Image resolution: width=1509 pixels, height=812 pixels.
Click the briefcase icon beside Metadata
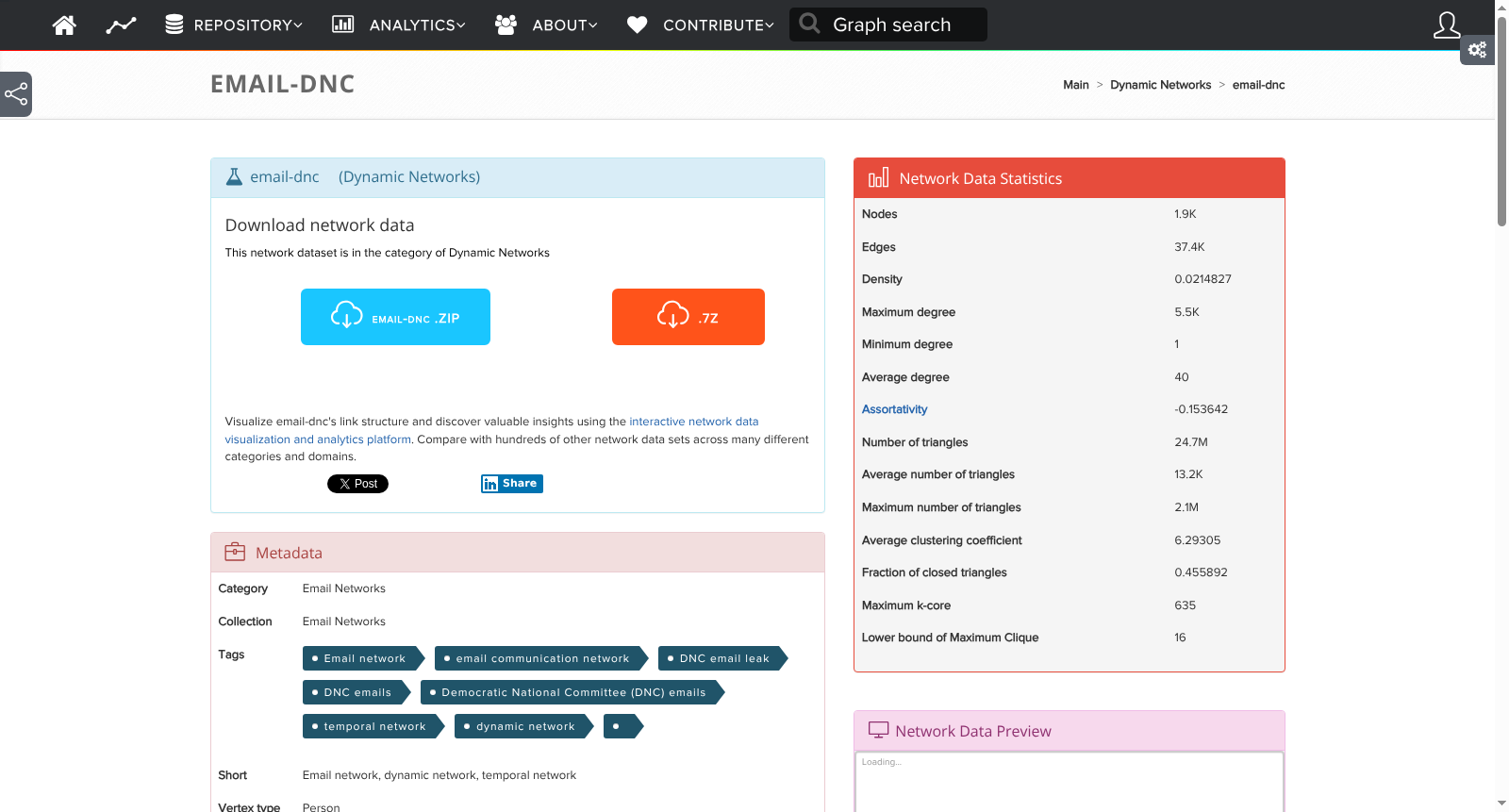click(235, 553)
